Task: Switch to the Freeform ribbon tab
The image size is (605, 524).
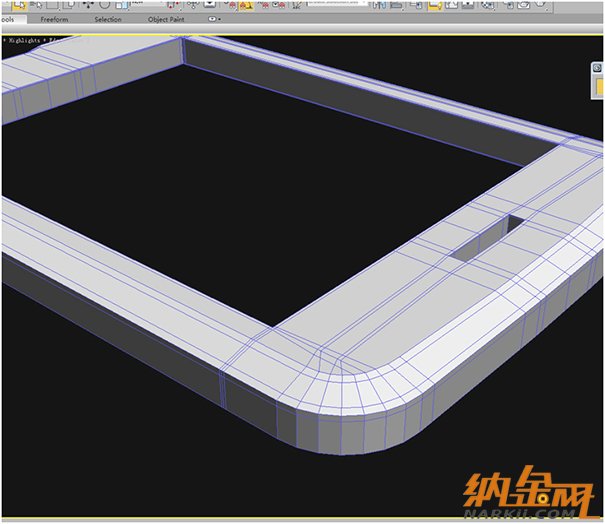Action: [54, 19]
